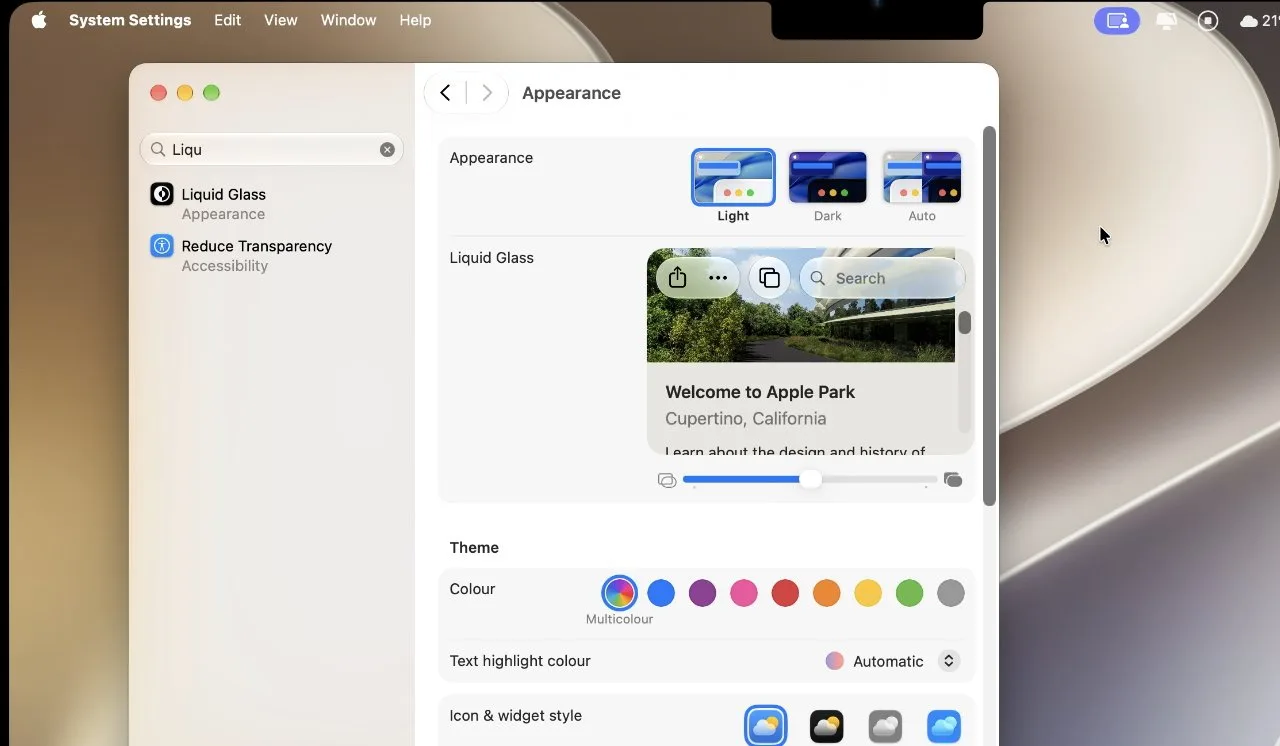Select the default icon & widget style

pyautogui.click(x=766, y=726)
